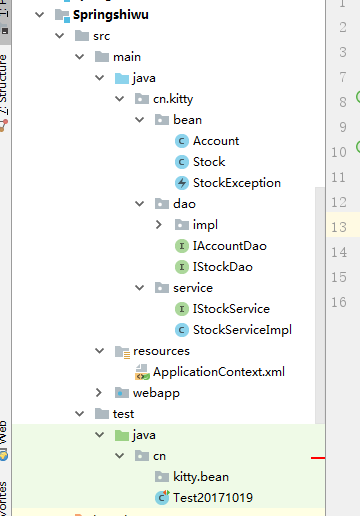Click the Springshiwu module folder icon
The height and width of the screenshot is (516, 360).
coord(62,15)
